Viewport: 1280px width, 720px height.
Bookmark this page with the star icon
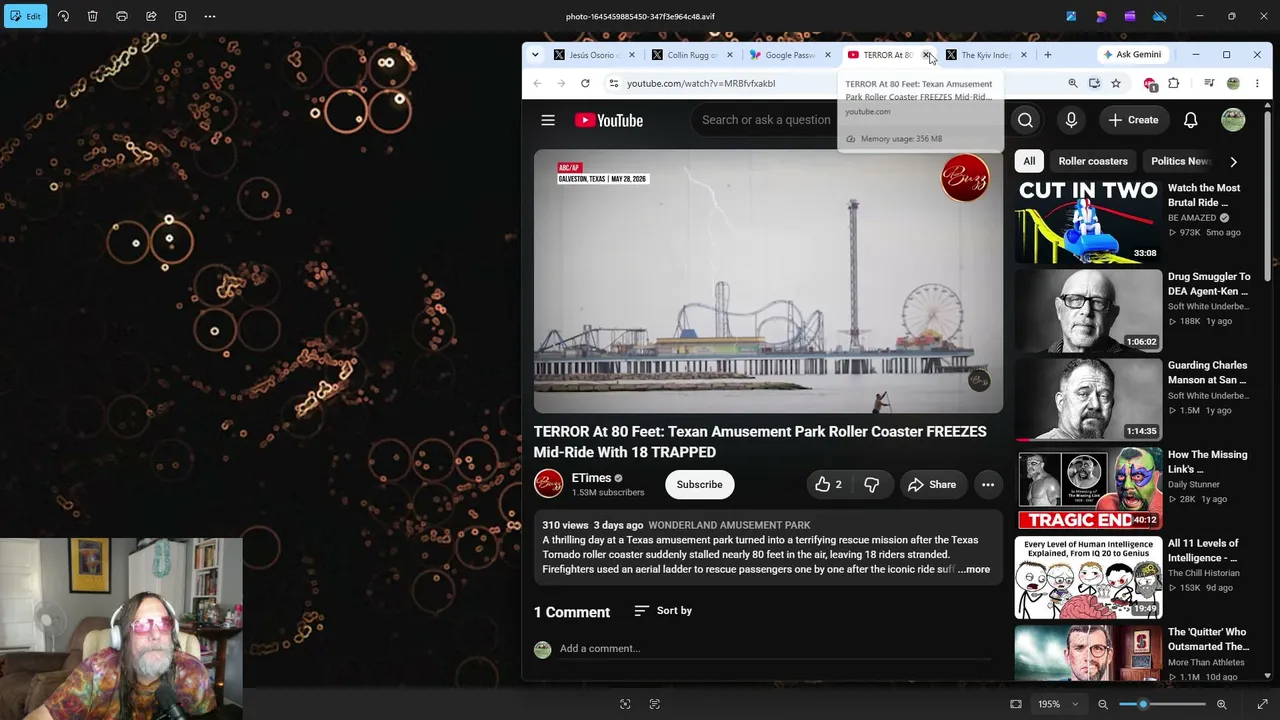(1116, 83)
